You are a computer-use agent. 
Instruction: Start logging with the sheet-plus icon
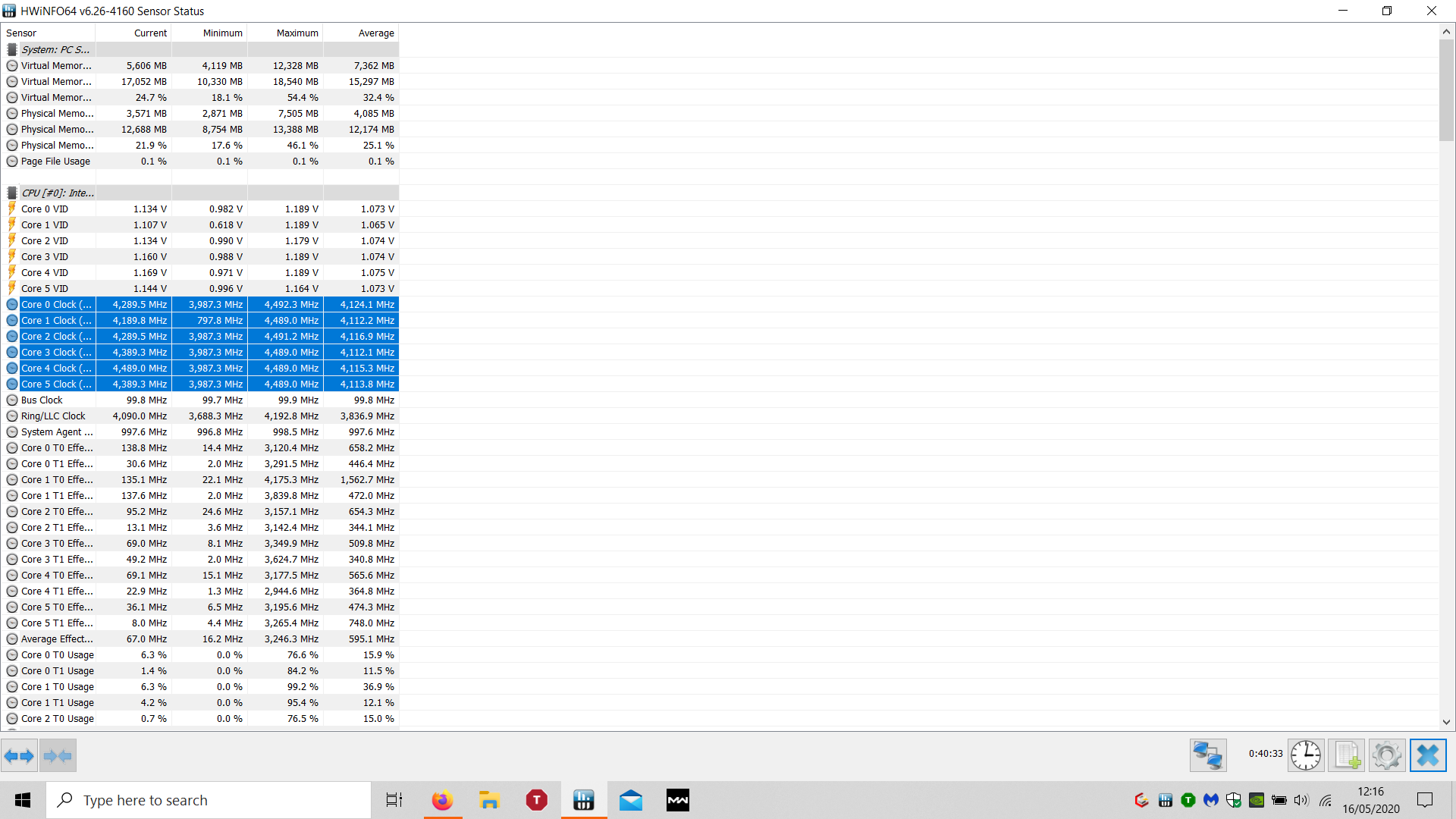pyautogui.click(x=1347, y=755)
